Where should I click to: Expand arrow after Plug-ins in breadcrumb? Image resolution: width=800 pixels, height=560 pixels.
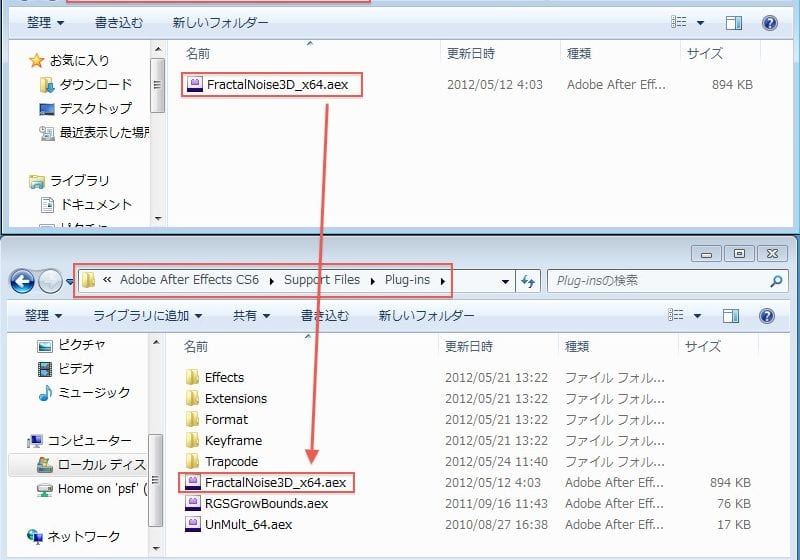pos(442,281)
